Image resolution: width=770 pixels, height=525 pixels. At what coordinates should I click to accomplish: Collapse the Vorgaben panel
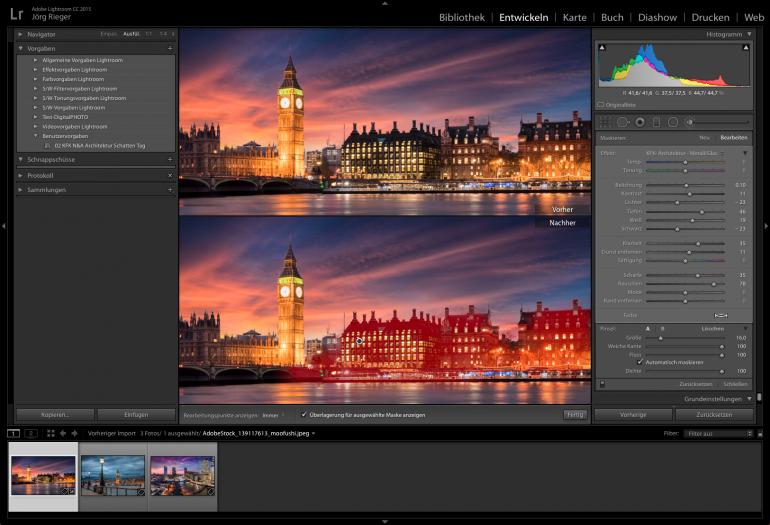click(x=20, y=49)
